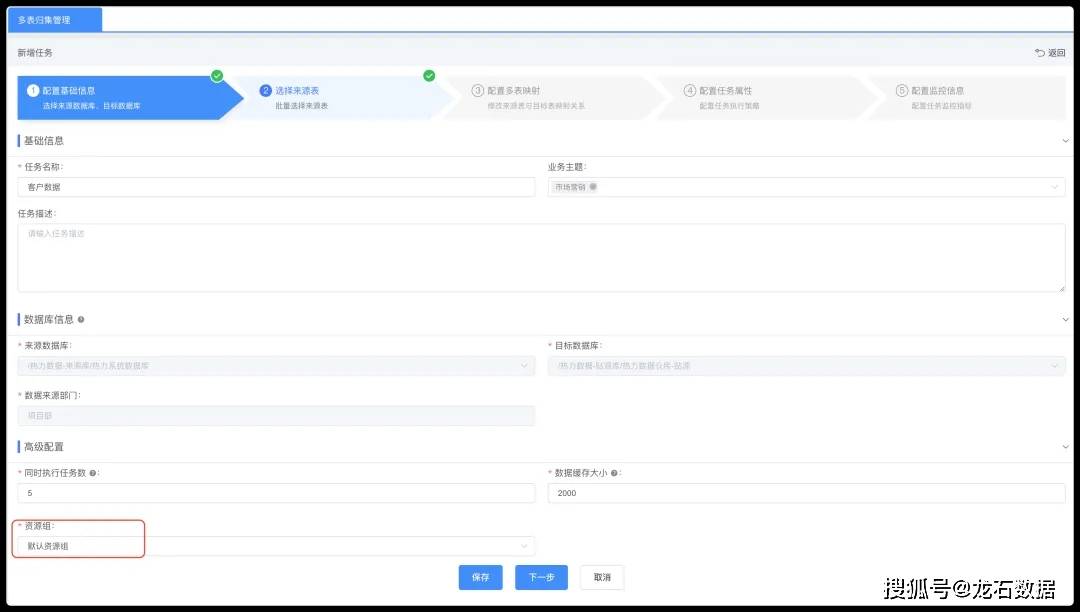Click the step 3 配置多表映射 number icon

pyautogui.click(x=477, y=91)
